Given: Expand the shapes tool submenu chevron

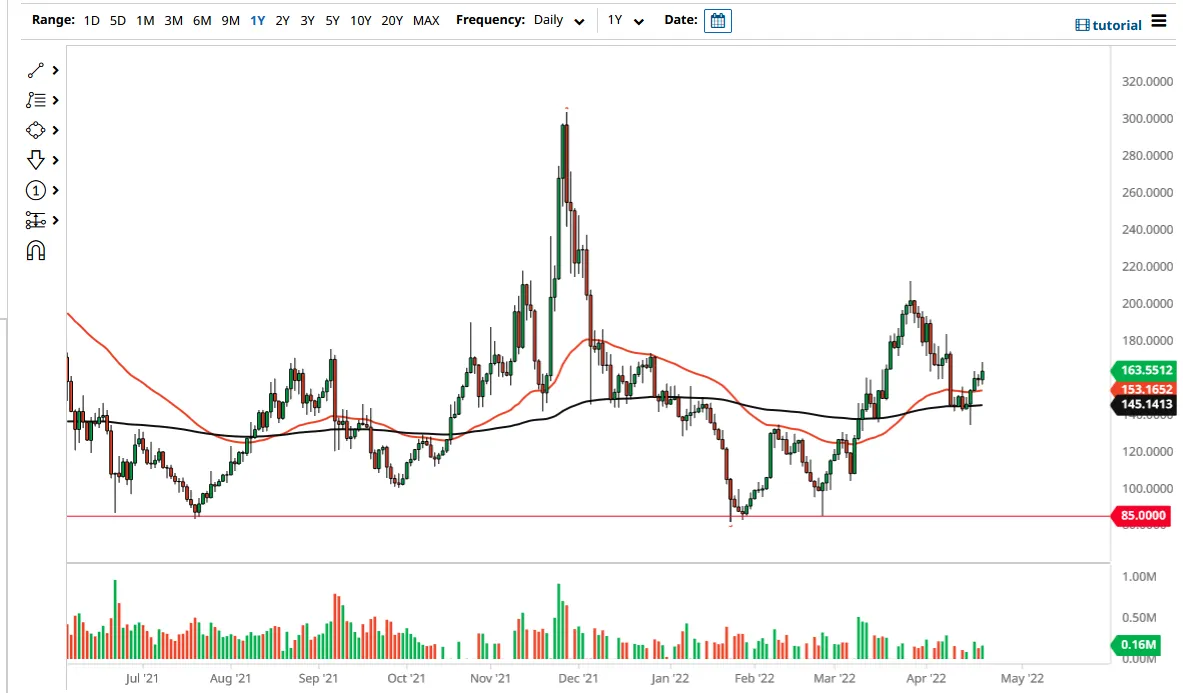Looking at the screenshot, I should (x=55, y=130).
